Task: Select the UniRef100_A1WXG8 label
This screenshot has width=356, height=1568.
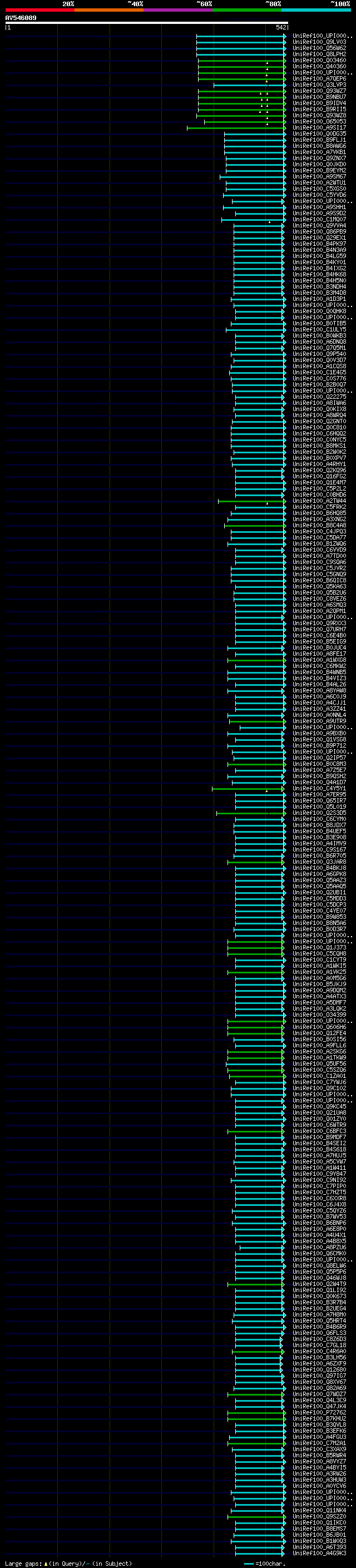Action: click(x=319, y=660)
